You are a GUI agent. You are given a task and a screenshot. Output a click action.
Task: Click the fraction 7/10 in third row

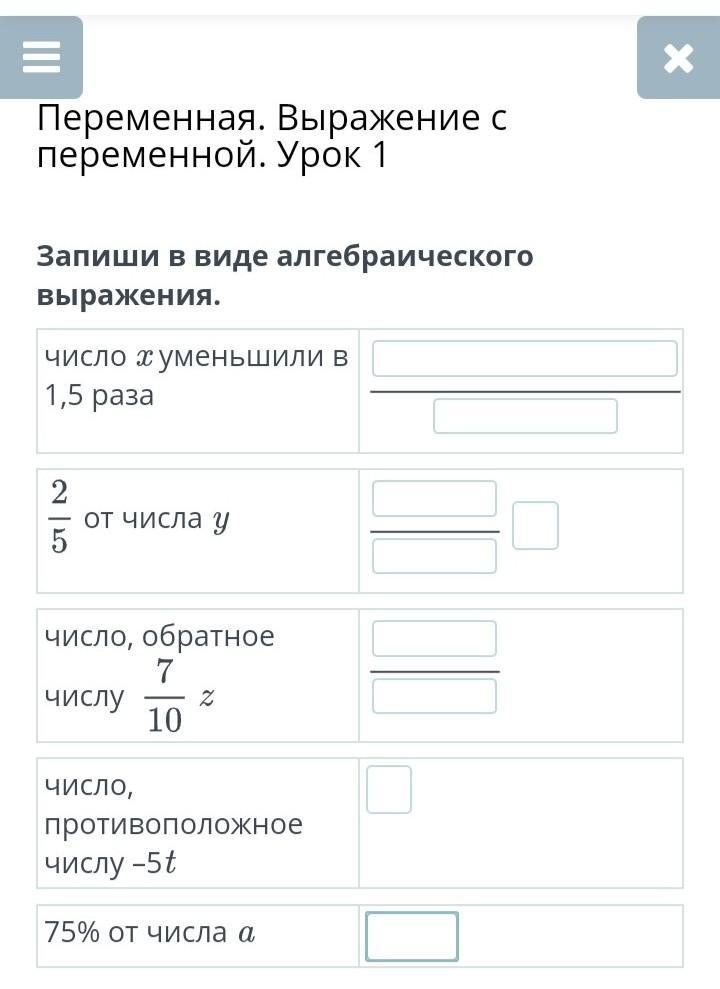(165, 696)
